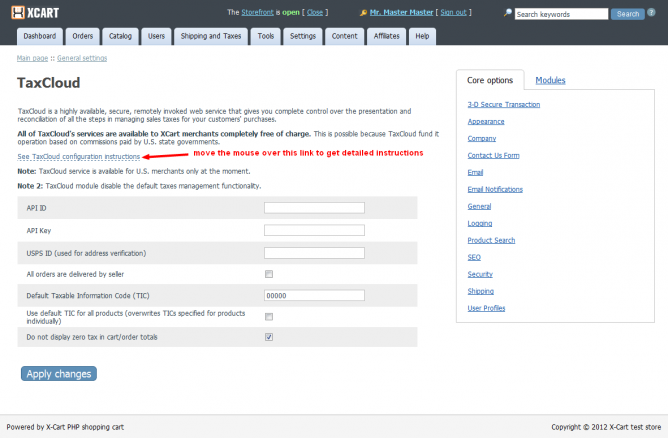Click the Search button

pos(628,14)
